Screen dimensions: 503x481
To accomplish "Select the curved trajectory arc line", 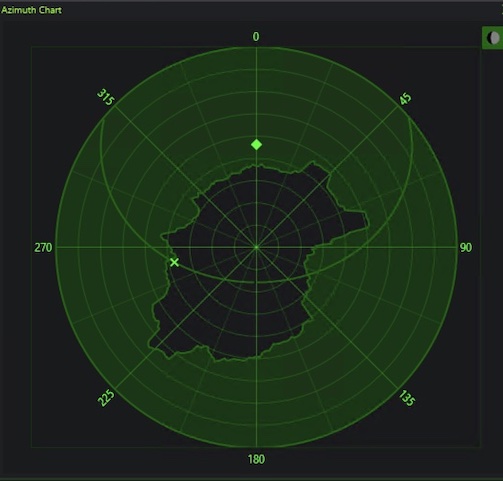I will click(x=256, y=282).
